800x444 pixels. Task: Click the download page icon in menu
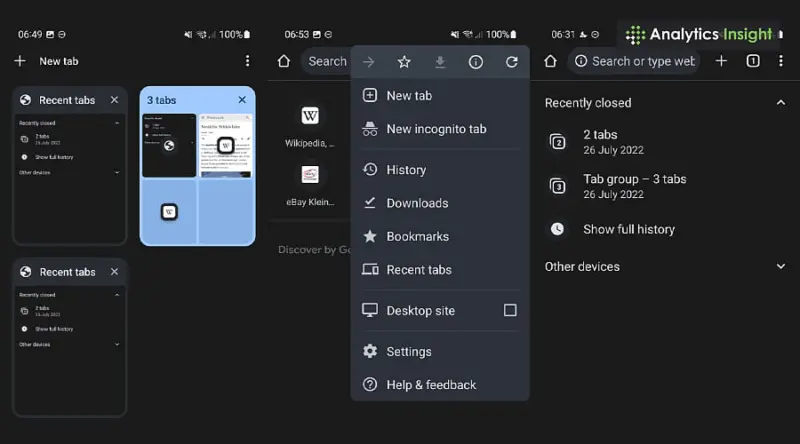tap(440, 62)
